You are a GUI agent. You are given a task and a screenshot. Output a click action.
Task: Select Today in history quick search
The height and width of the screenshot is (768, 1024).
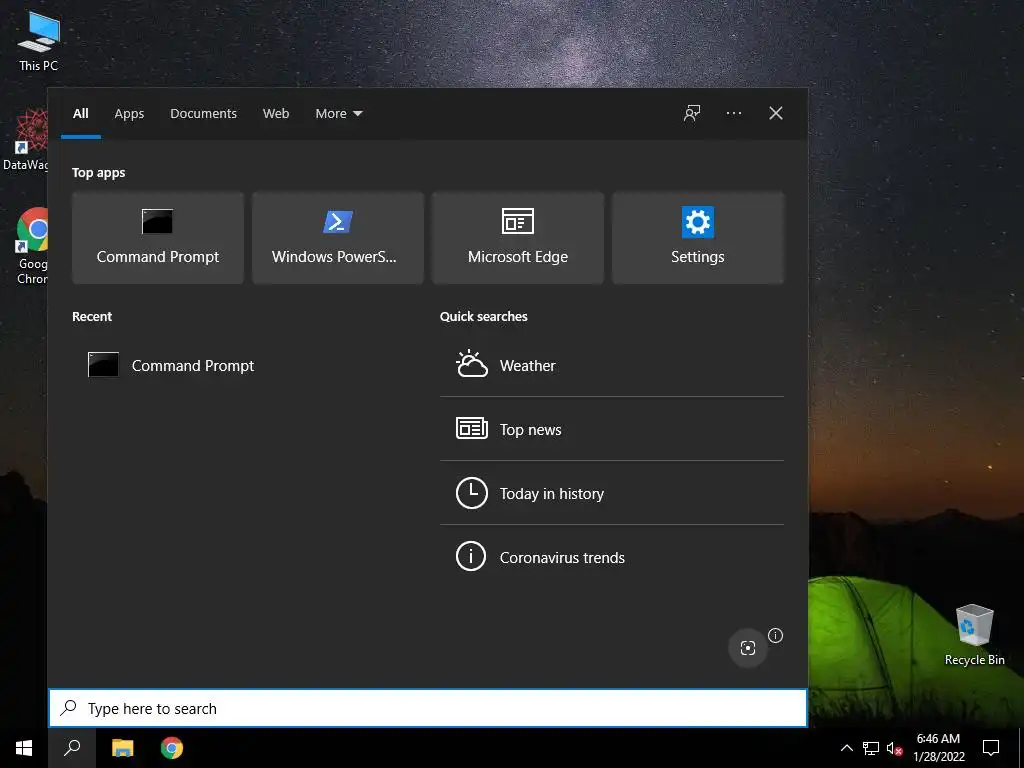[x=612, y=493]
